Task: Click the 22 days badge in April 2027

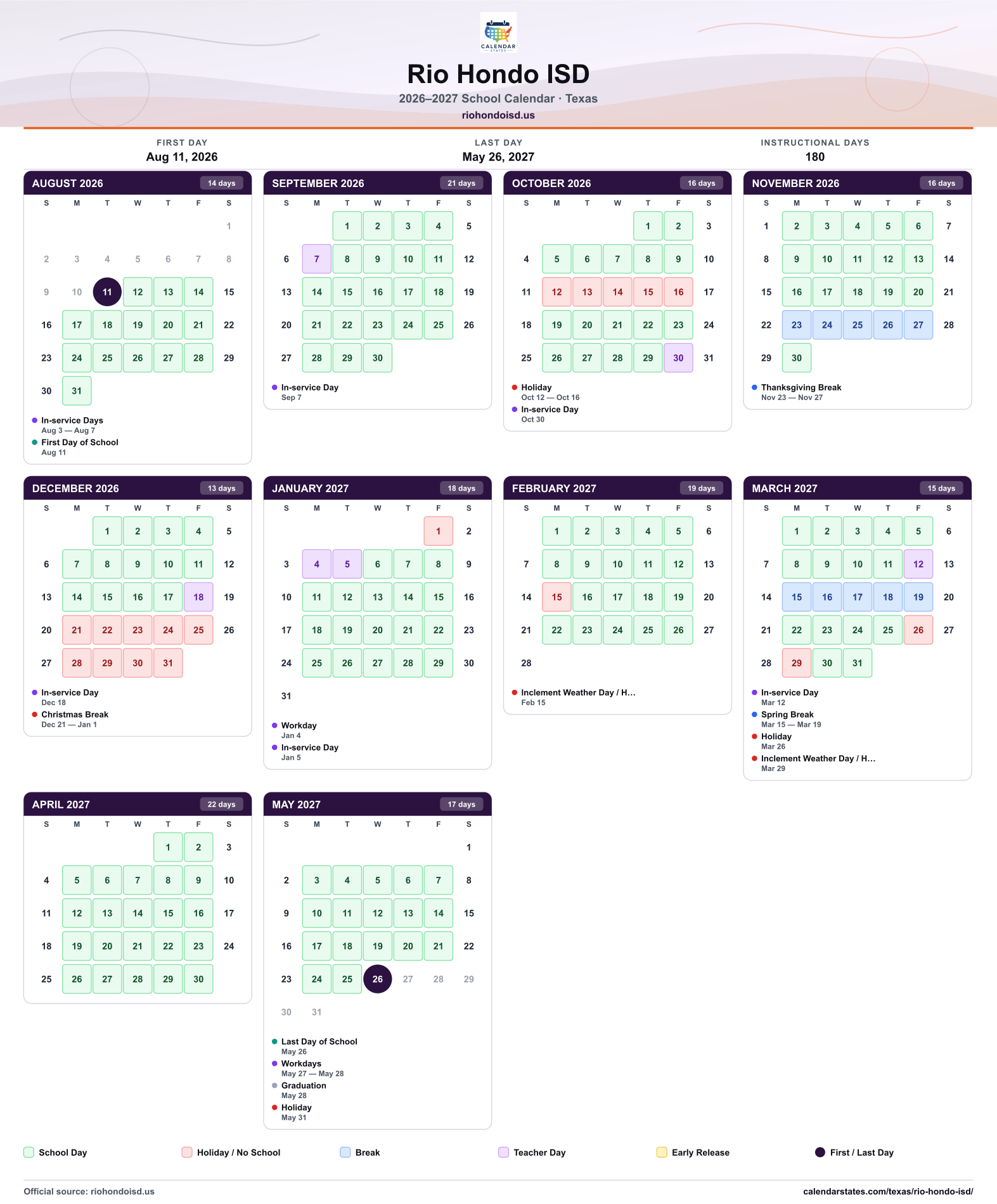Action: coord(222,805)
